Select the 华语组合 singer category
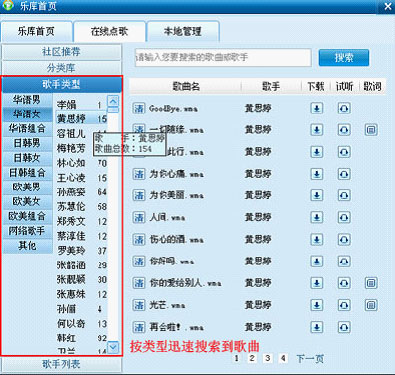The width and height of the screenshot is (395, 375). pyautogui.click(x=27, y=129)
